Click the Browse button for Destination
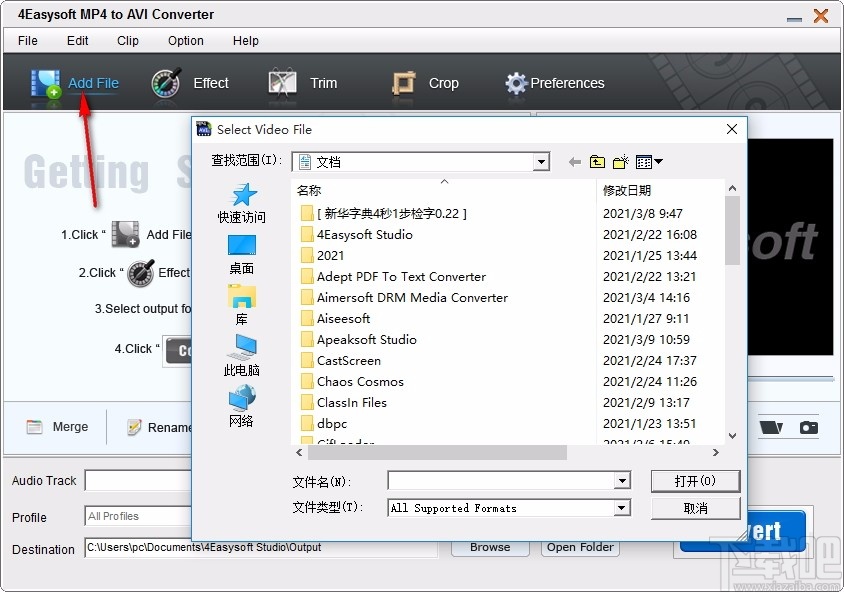 tap(489, 547)
